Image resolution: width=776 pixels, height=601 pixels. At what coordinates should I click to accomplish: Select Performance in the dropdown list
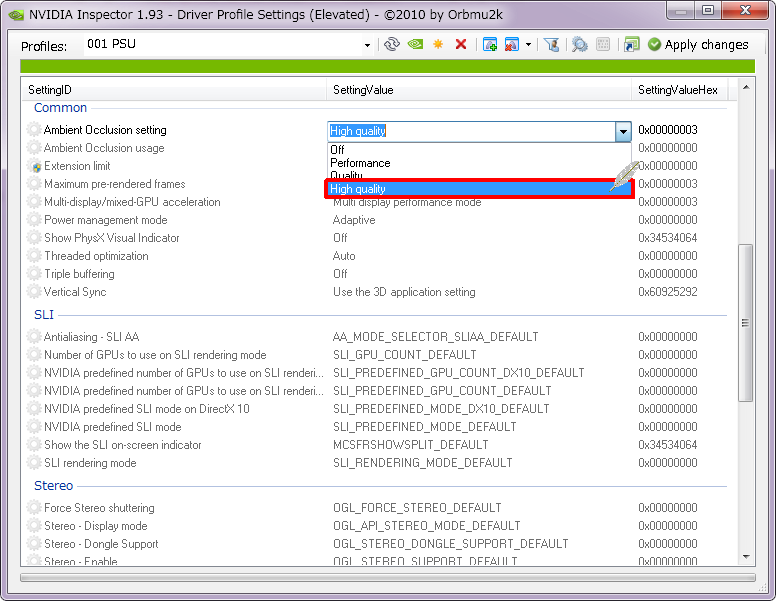pos(479,163)
